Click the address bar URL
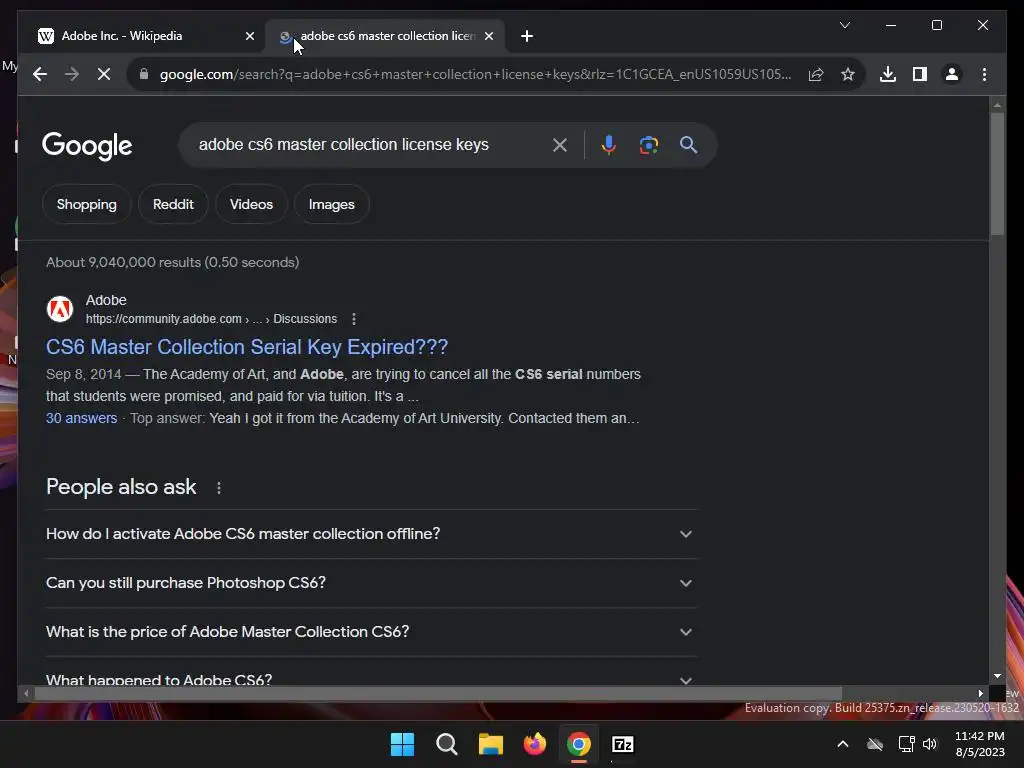Viewport: 1024px width, 768px height. point(475,74)
